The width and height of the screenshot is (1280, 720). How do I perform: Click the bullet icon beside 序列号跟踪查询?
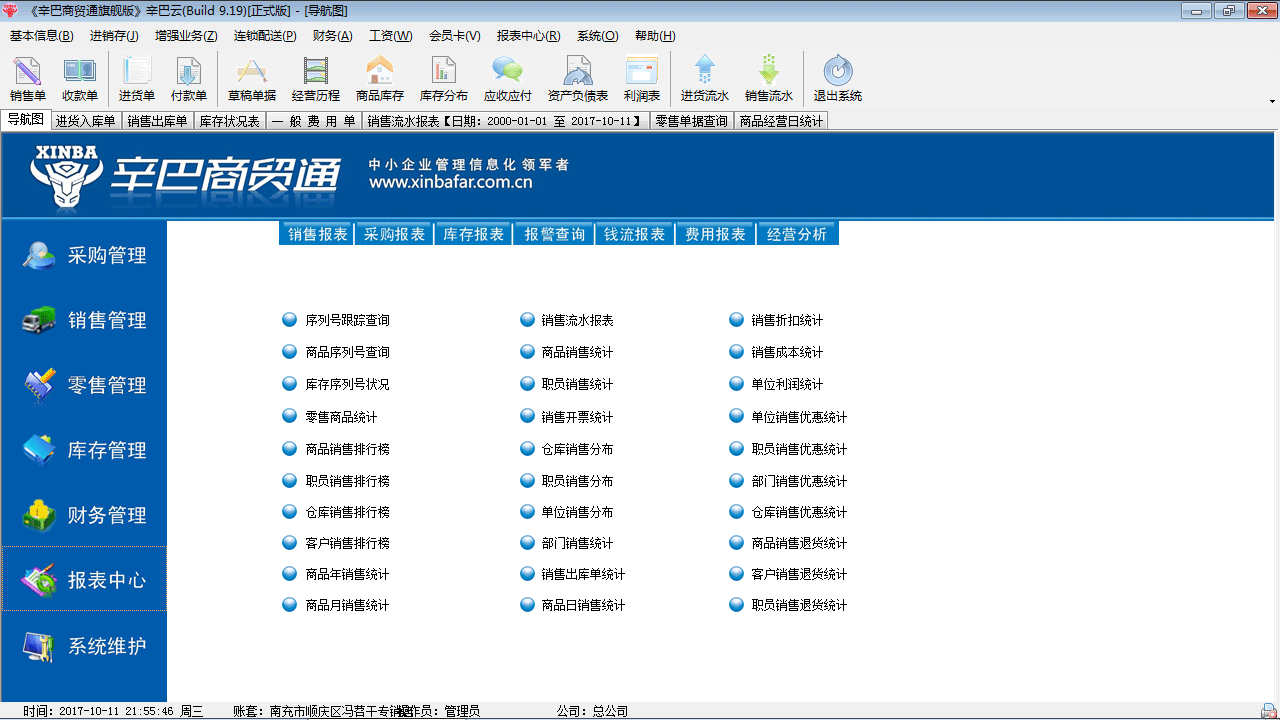290,320
